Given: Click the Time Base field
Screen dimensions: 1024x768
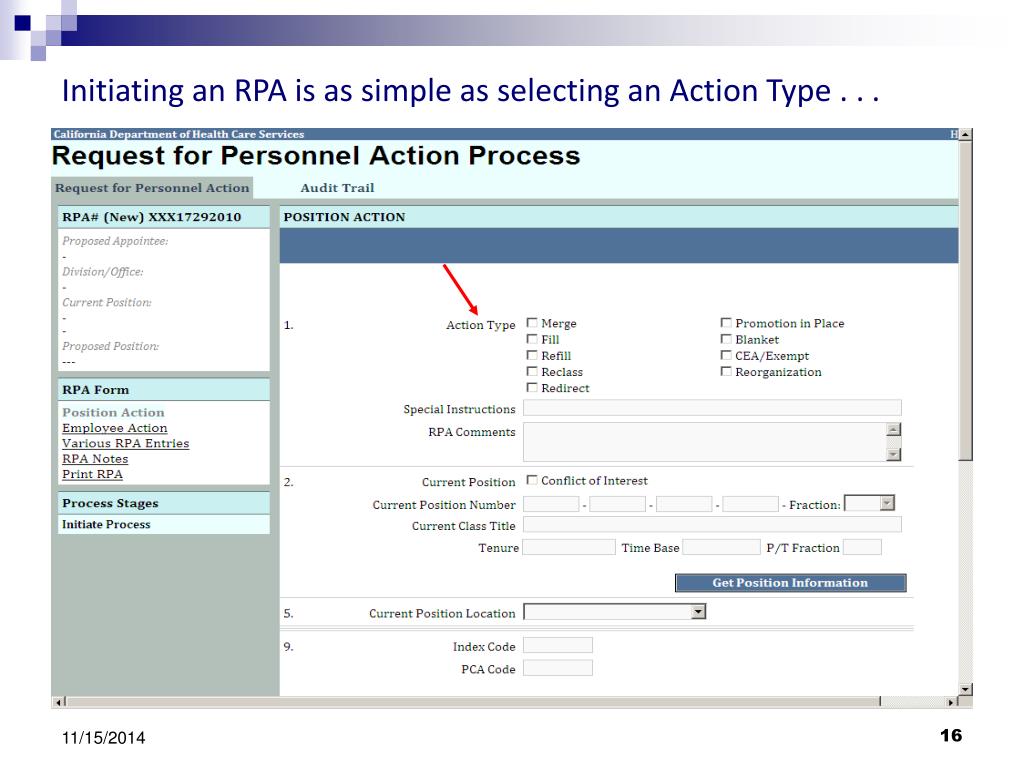Looking at the screenshot, I should (x=722, y=547).
